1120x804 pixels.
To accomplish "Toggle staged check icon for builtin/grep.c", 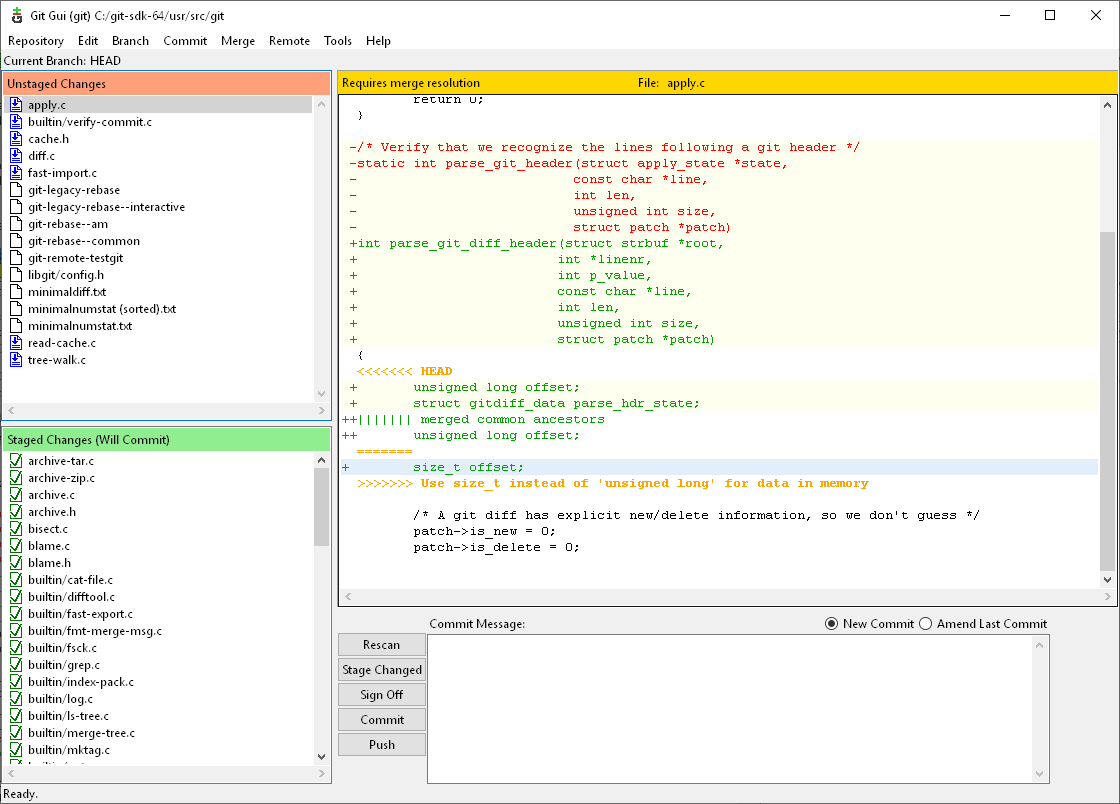I will [16, 665].
